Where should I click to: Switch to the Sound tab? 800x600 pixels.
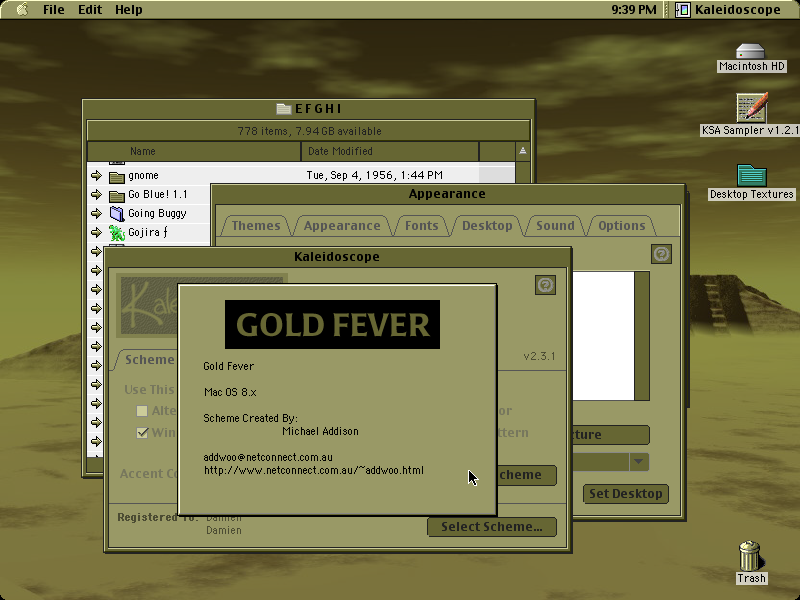(555, 226)
